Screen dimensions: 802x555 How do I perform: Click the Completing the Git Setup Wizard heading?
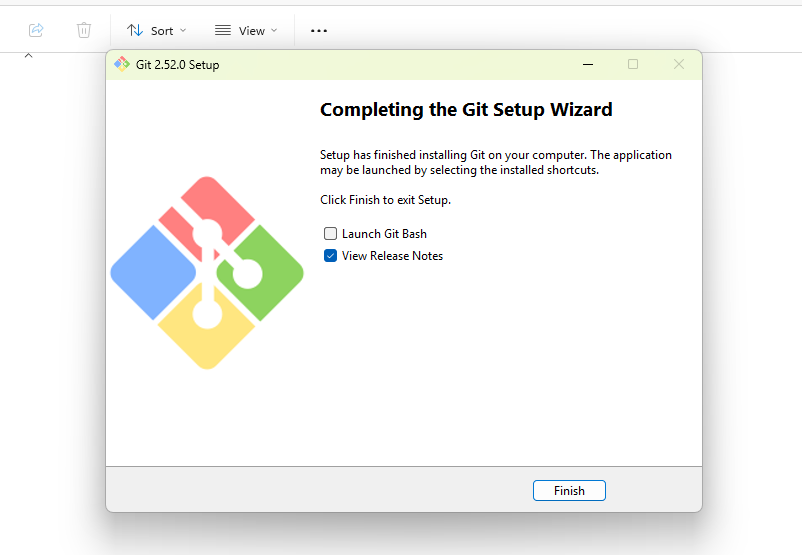pos(466,109)
